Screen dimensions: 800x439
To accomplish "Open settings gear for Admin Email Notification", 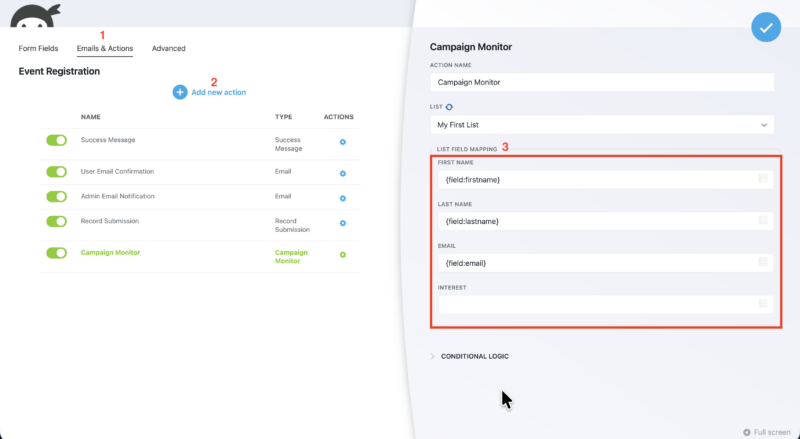I will (x=343, y=198).
